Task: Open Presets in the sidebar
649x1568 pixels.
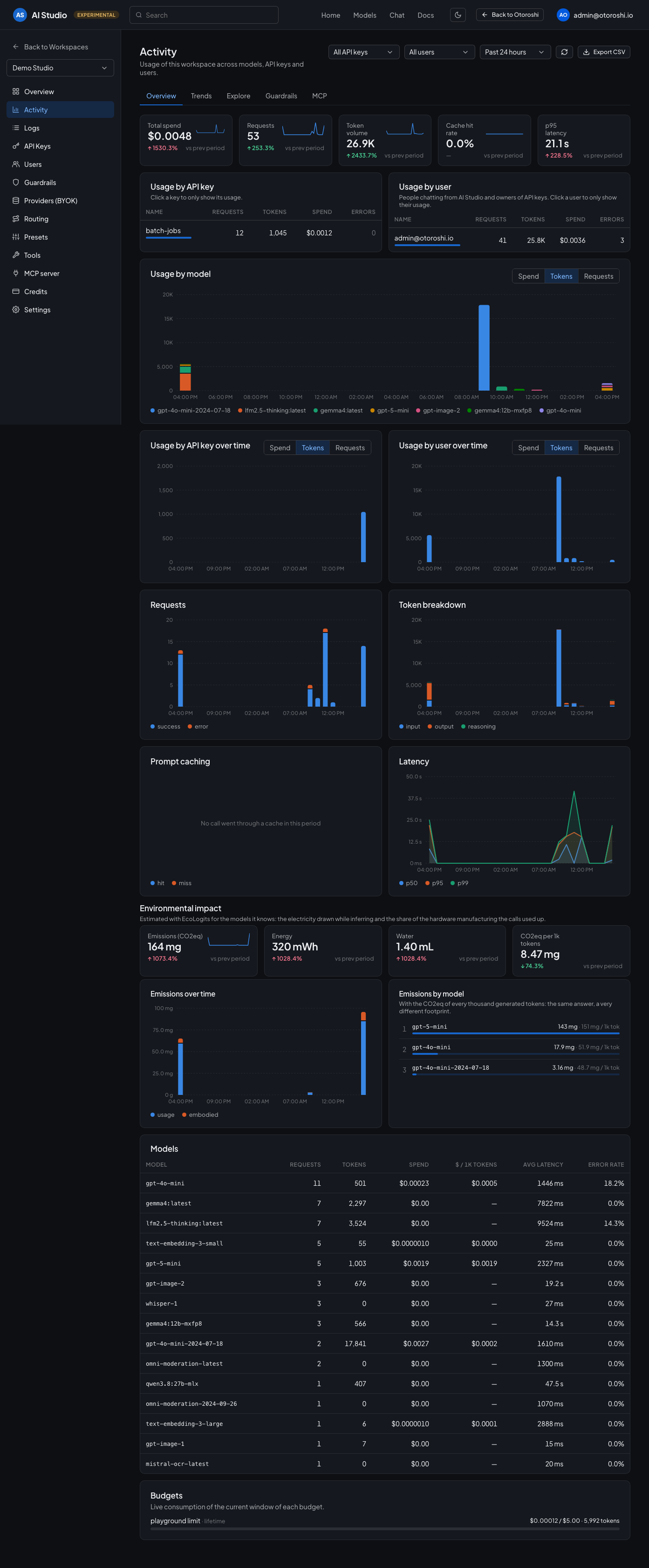Action: [60, 237]
